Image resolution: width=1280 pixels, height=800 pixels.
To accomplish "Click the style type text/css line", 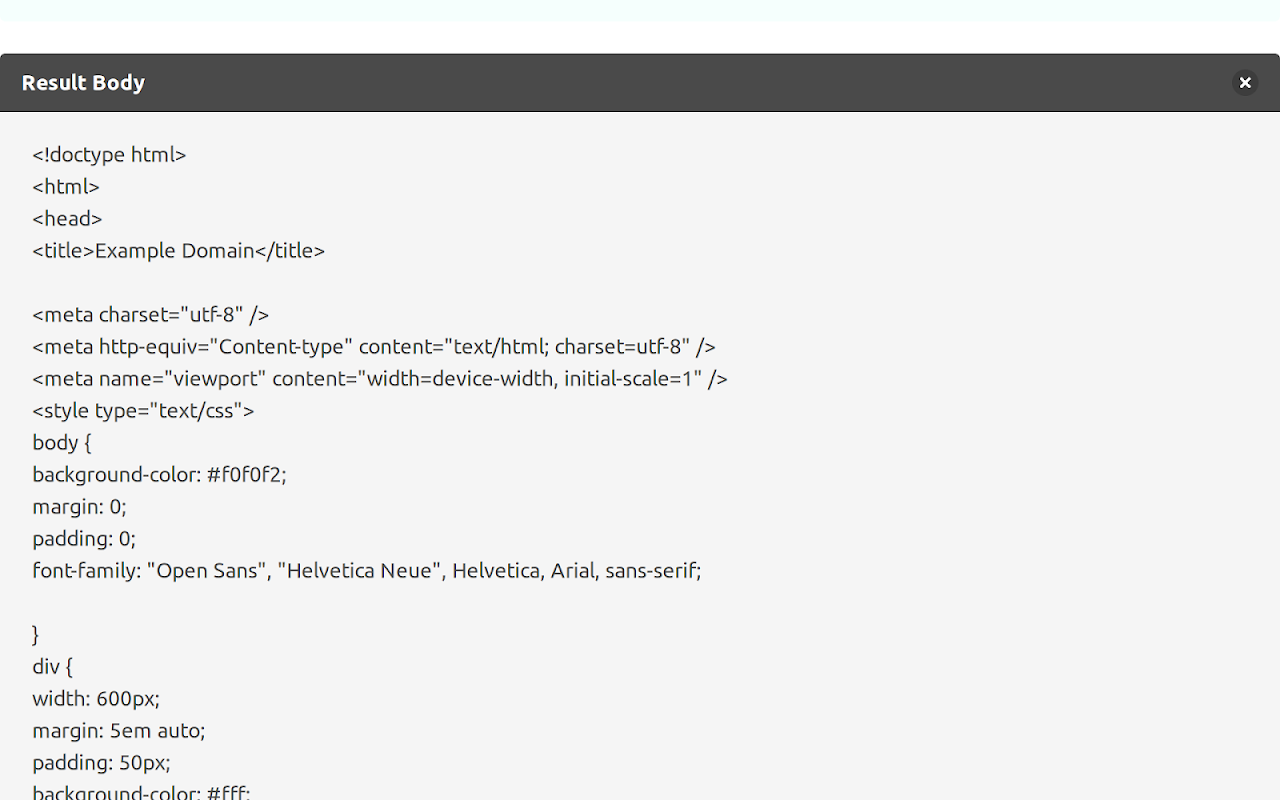I will pos(143,410).
